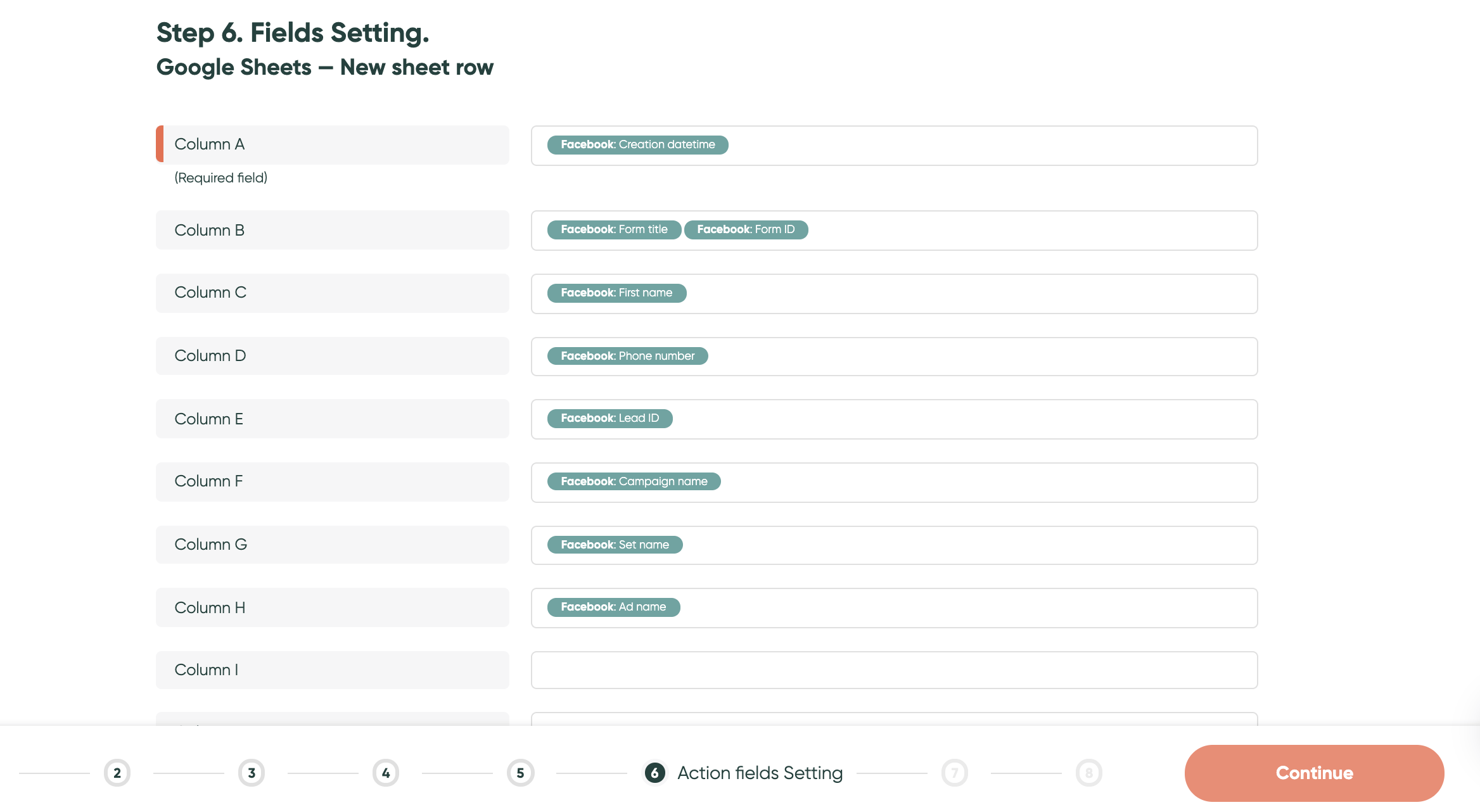Click the (Required field) note

220,178
